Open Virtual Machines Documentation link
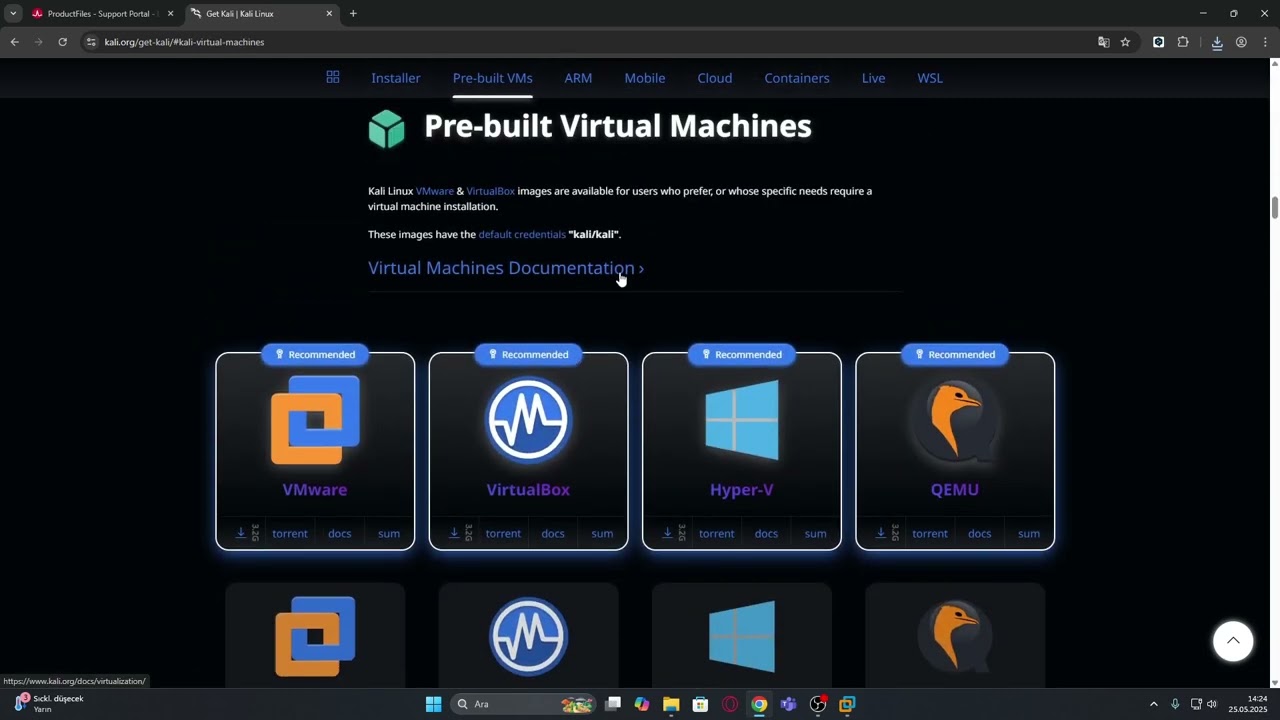Viewport: 1280px width, 720px height. pyautogui.click(x=506, y=268)
